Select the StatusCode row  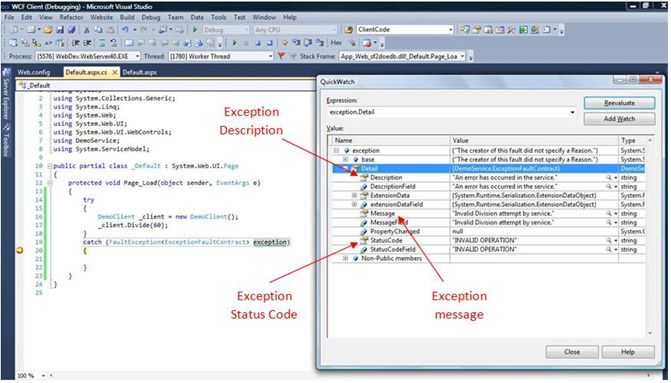[488, 240]
